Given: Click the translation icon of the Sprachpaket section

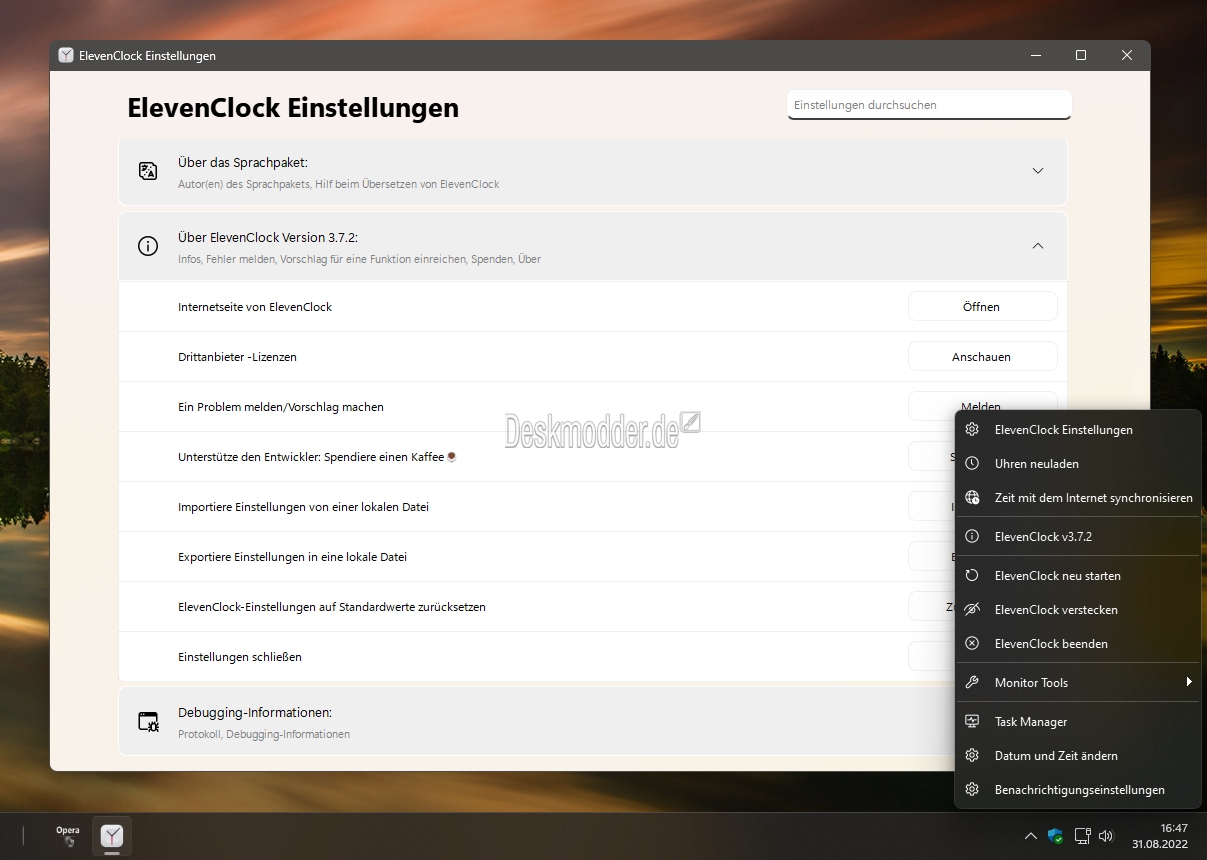Looking at the screenshot, I should (x=148, y=171).
